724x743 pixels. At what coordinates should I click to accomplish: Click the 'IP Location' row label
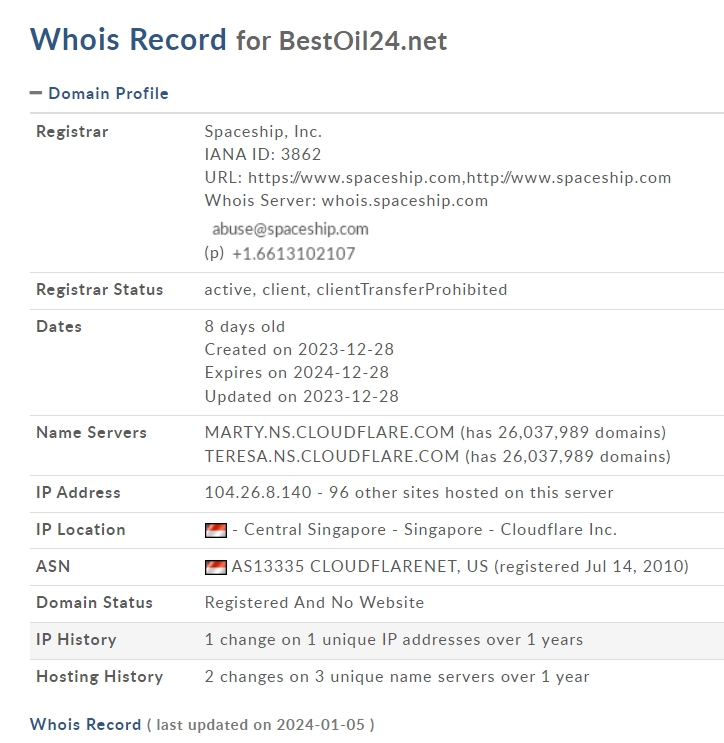pyautogui.click(x=81, y=529)
